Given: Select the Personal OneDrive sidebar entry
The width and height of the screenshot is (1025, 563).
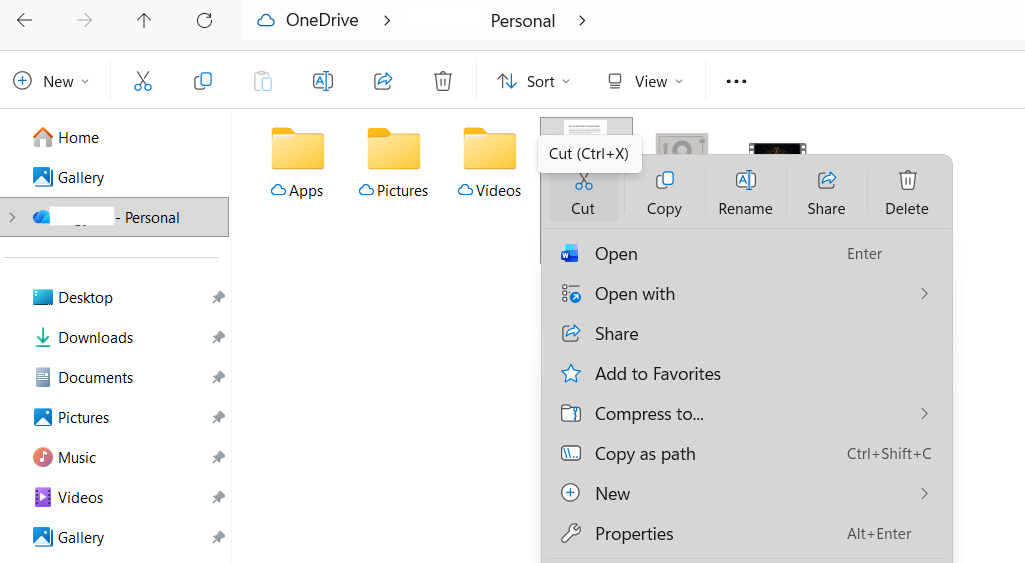Looking at the screenshot, I should point(115,217).
